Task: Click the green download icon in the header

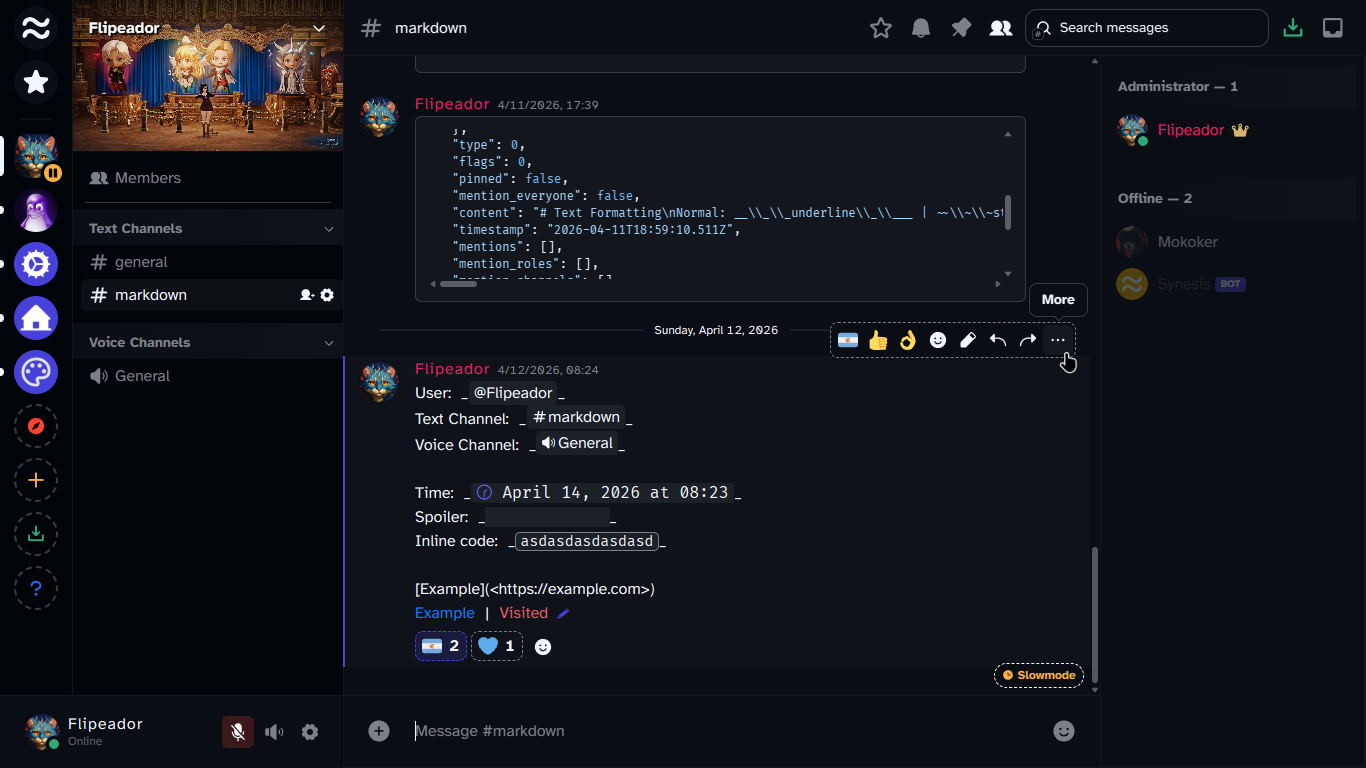Action: [x=1293, y=28]
